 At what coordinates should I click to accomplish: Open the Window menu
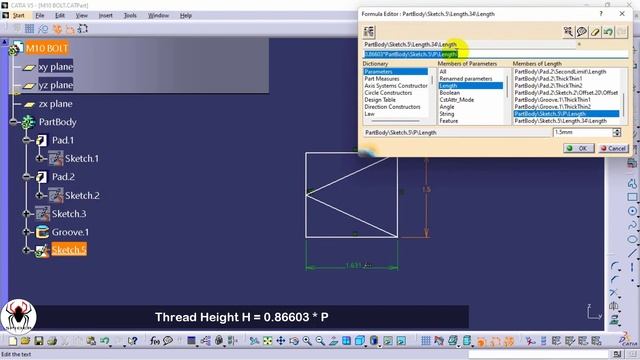coord(158,16)
